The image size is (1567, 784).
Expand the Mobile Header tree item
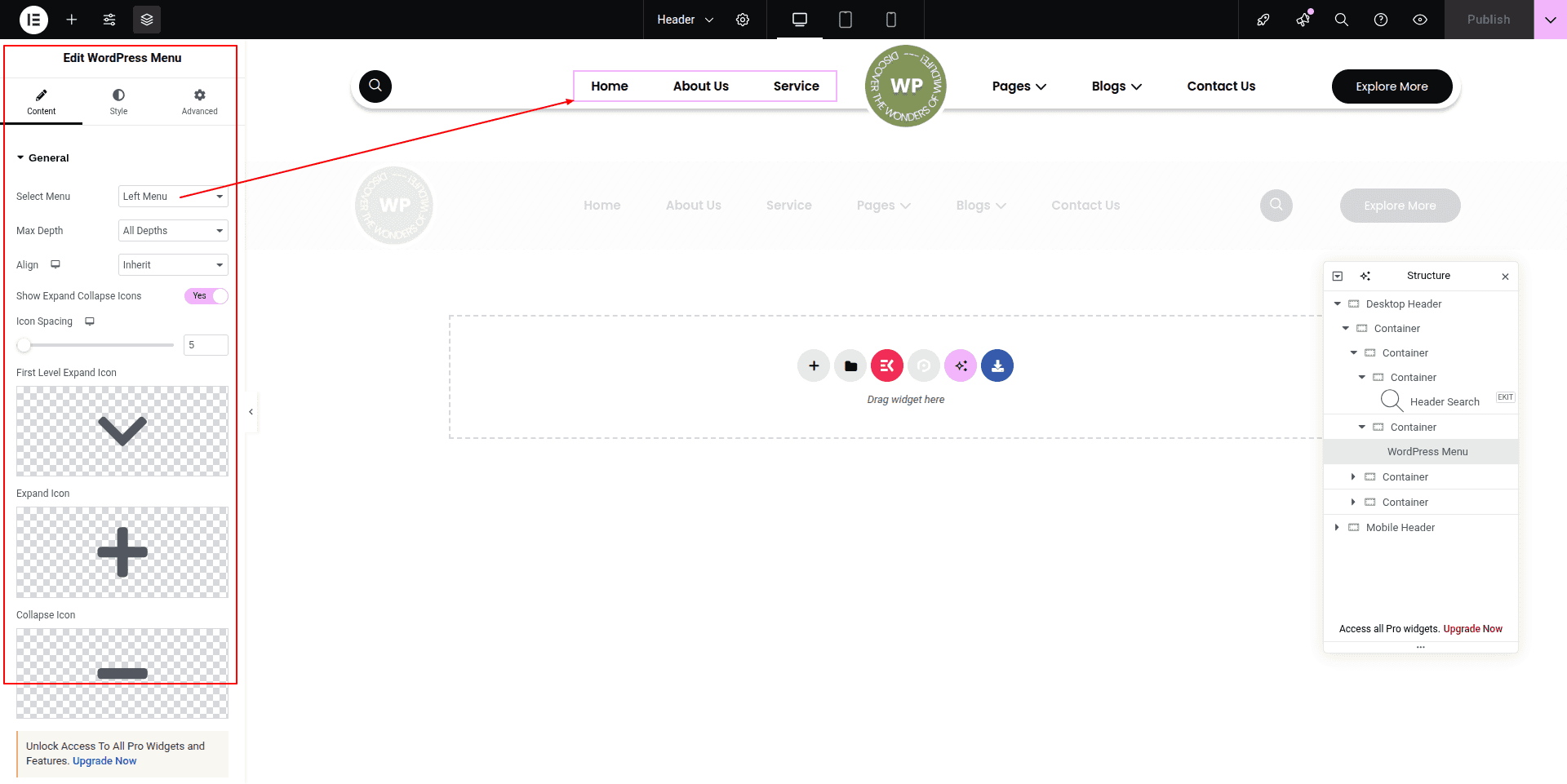pos(1337,528)
